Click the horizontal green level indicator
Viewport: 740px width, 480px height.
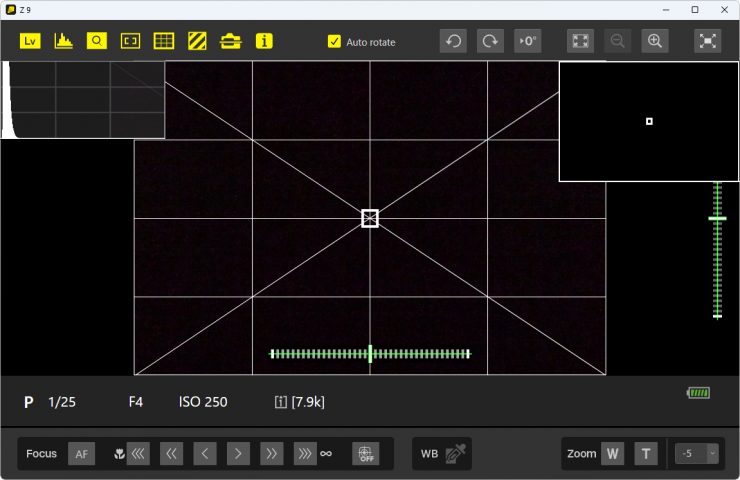(370, 353)
